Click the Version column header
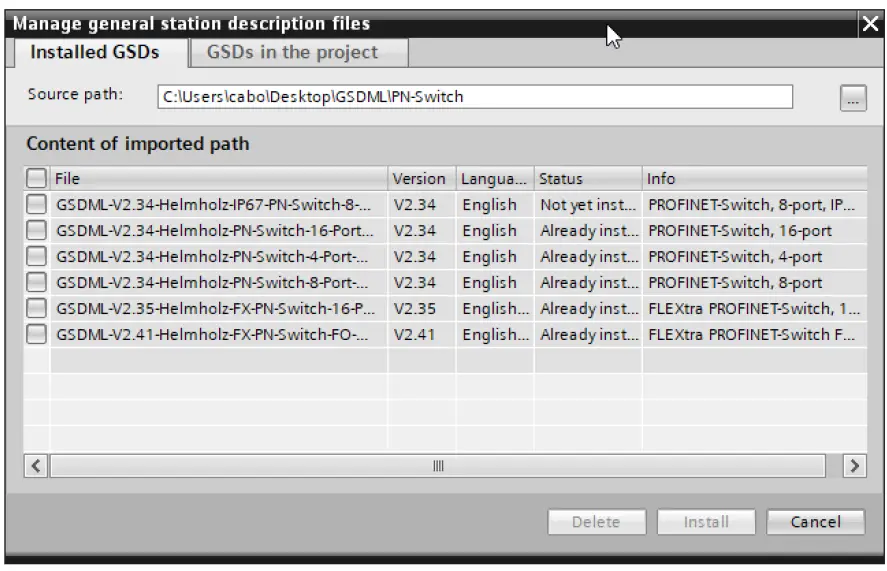This screenshot has height=571, width=887. pyautogui.click(x=422, y=178)
